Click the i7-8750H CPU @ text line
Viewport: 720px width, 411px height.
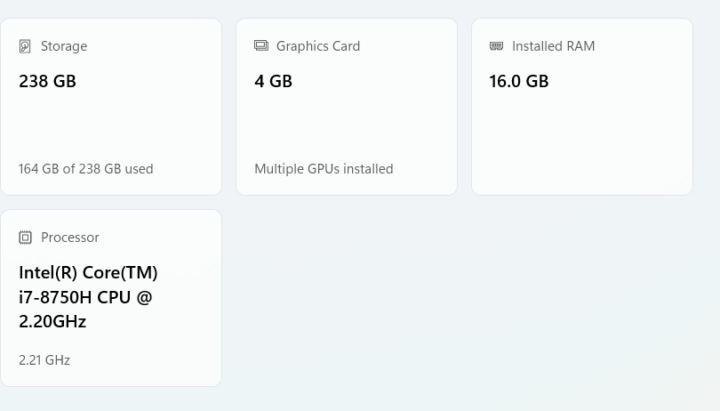[x=85, y=297]
